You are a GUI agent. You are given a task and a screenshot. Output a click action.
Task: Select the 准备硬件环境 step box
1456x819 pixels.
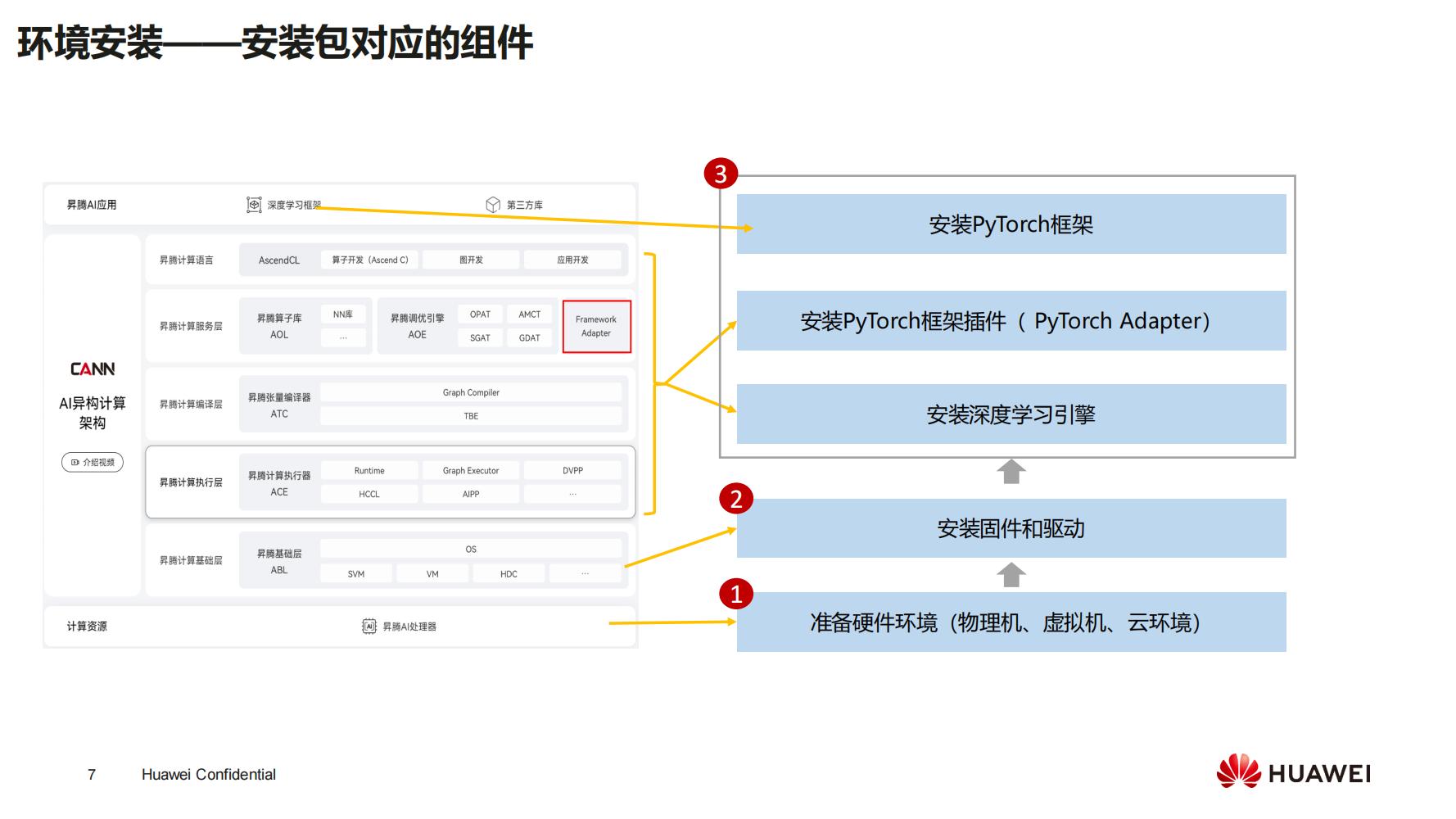(x=1011, y=622)
